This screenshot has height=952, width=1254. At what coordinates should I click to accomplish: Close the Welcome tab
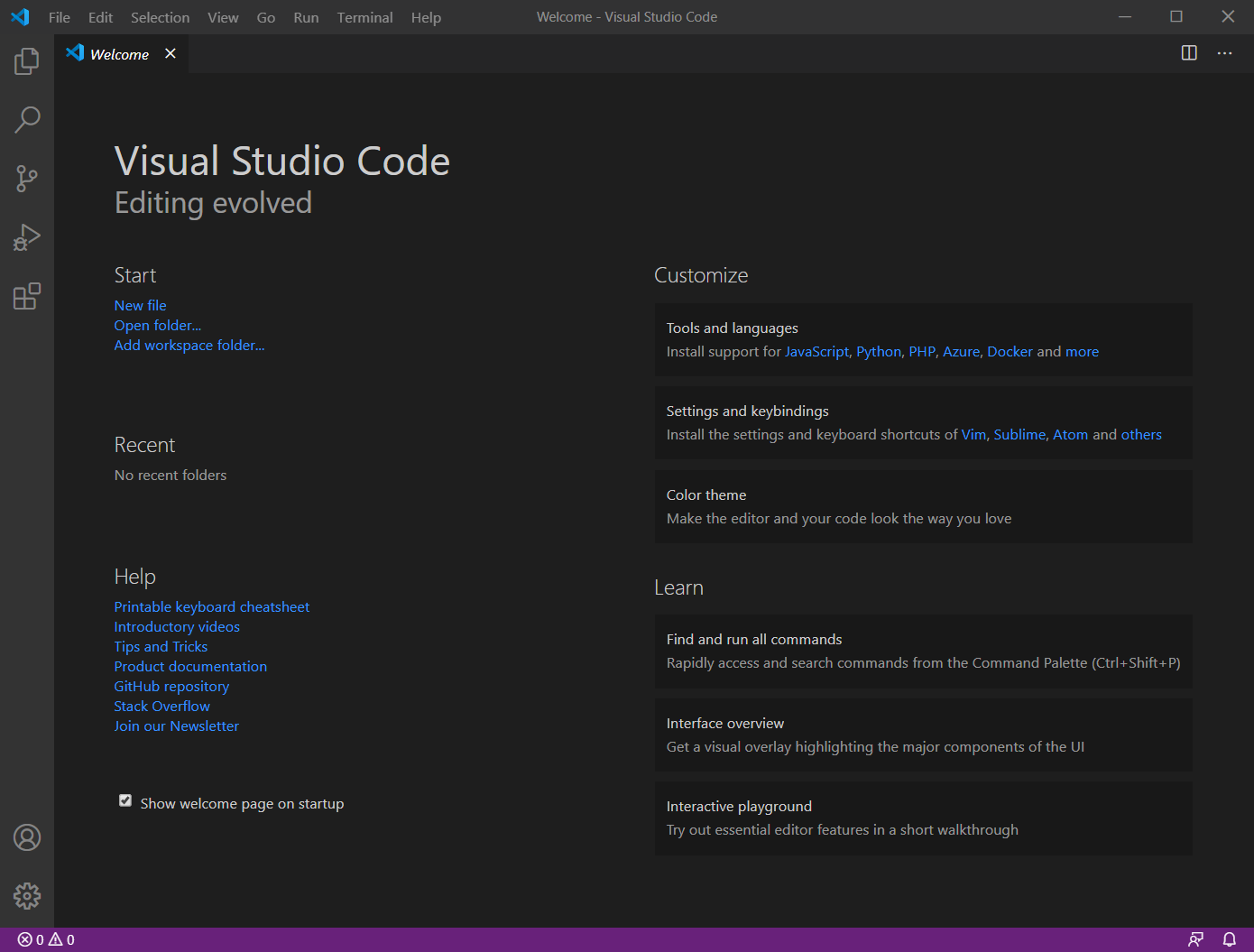click(170, 54)
